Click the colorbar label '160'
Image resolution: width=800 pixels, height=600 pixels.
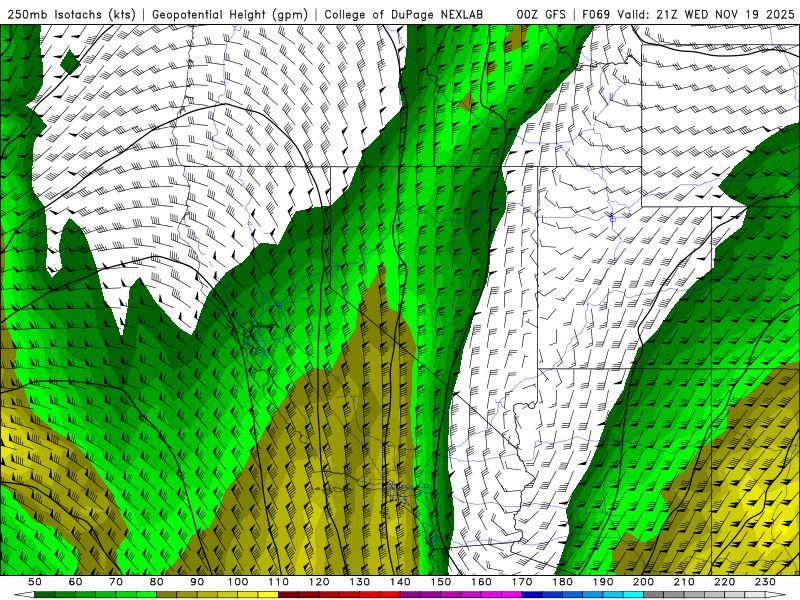[481, 582]
